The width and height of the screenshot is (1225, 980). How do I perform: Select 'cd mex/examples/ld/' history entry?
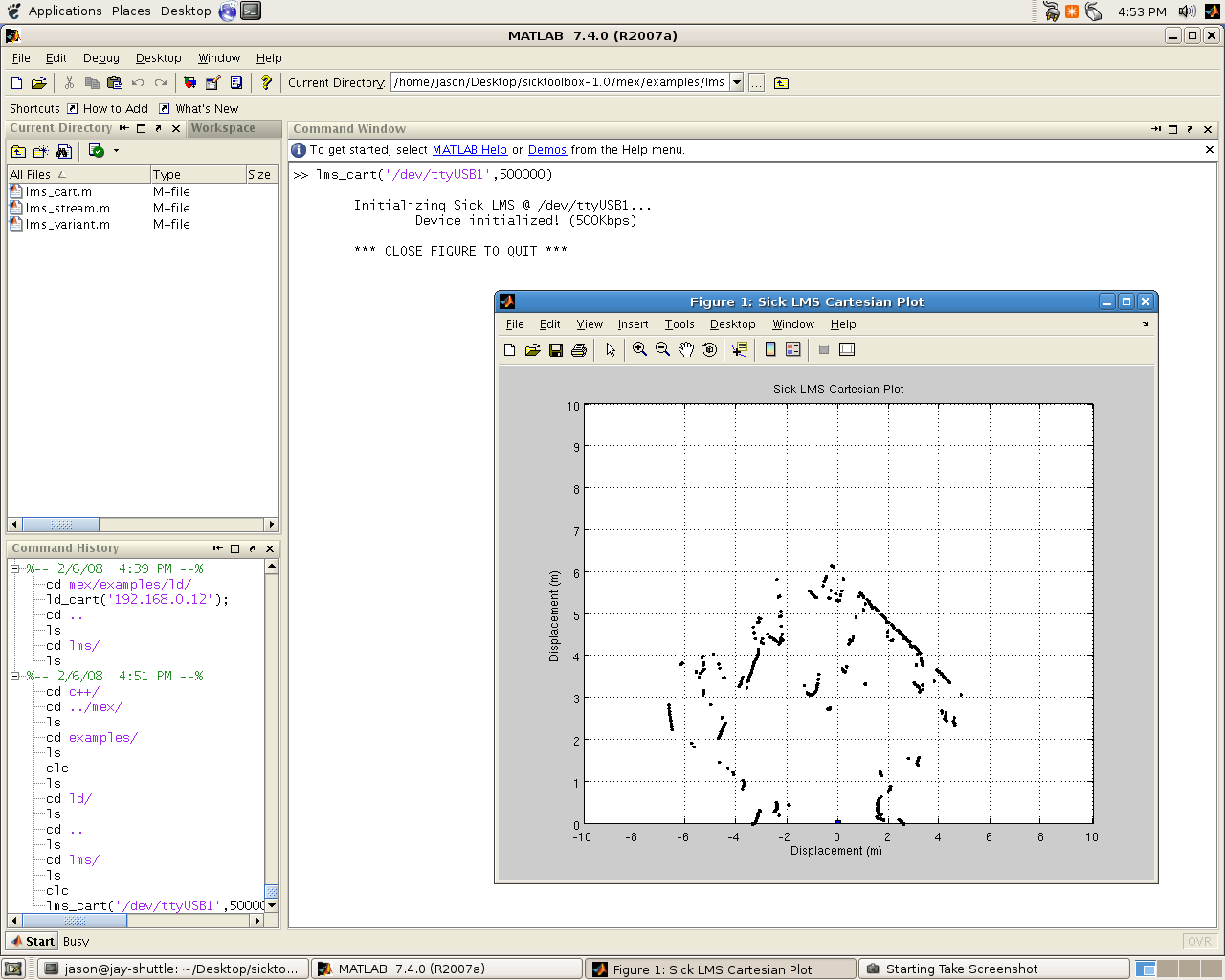[x=119, y=584]
